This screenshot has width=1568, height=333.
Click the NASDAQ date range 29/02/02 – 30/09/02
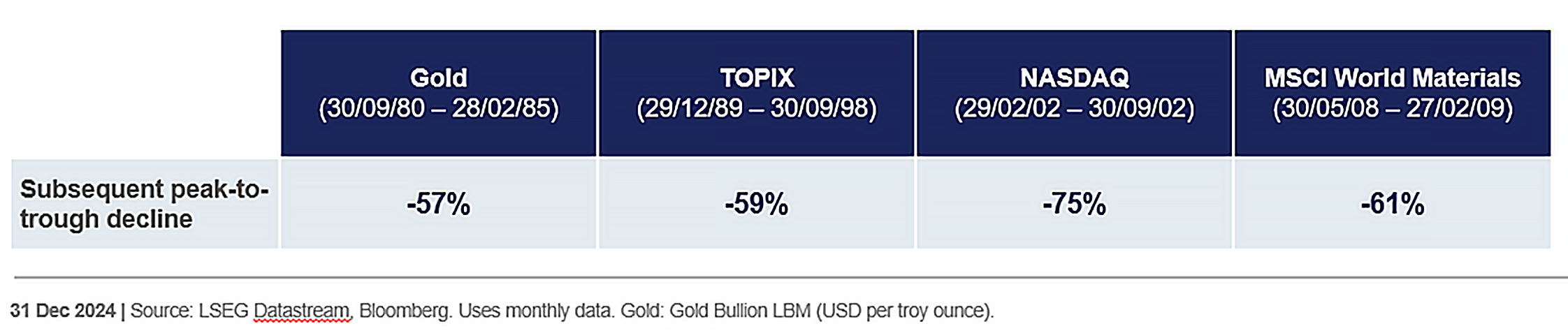(x=1074, y=109)
